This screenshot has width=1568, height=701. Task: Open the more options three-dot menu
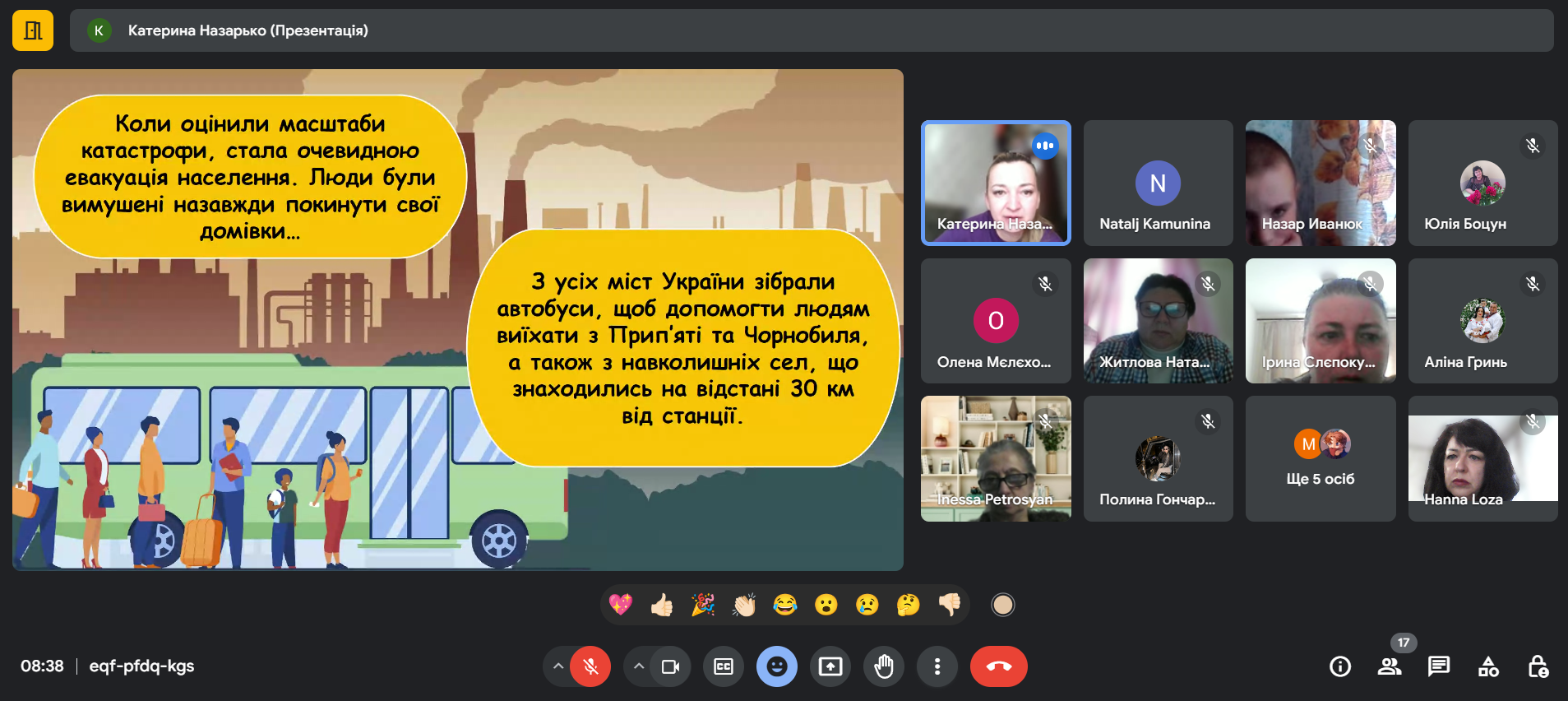(937, 666)
